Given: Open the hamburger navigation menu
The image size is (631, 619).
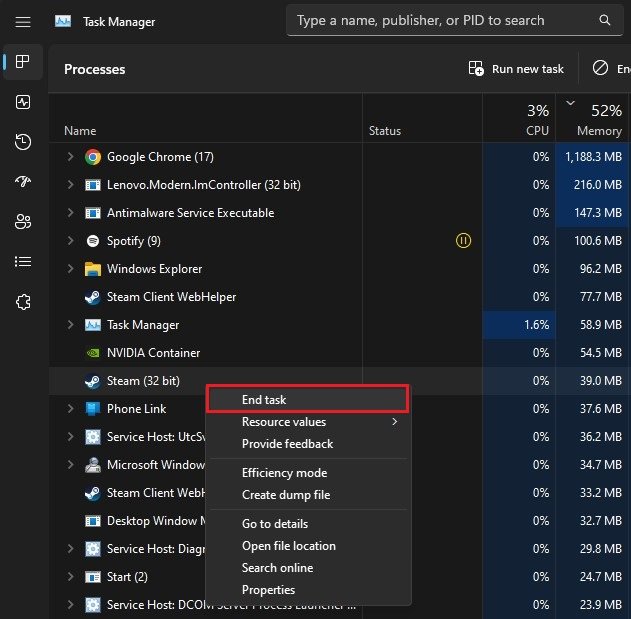Looking at the screenshot, I should [23, 21].
